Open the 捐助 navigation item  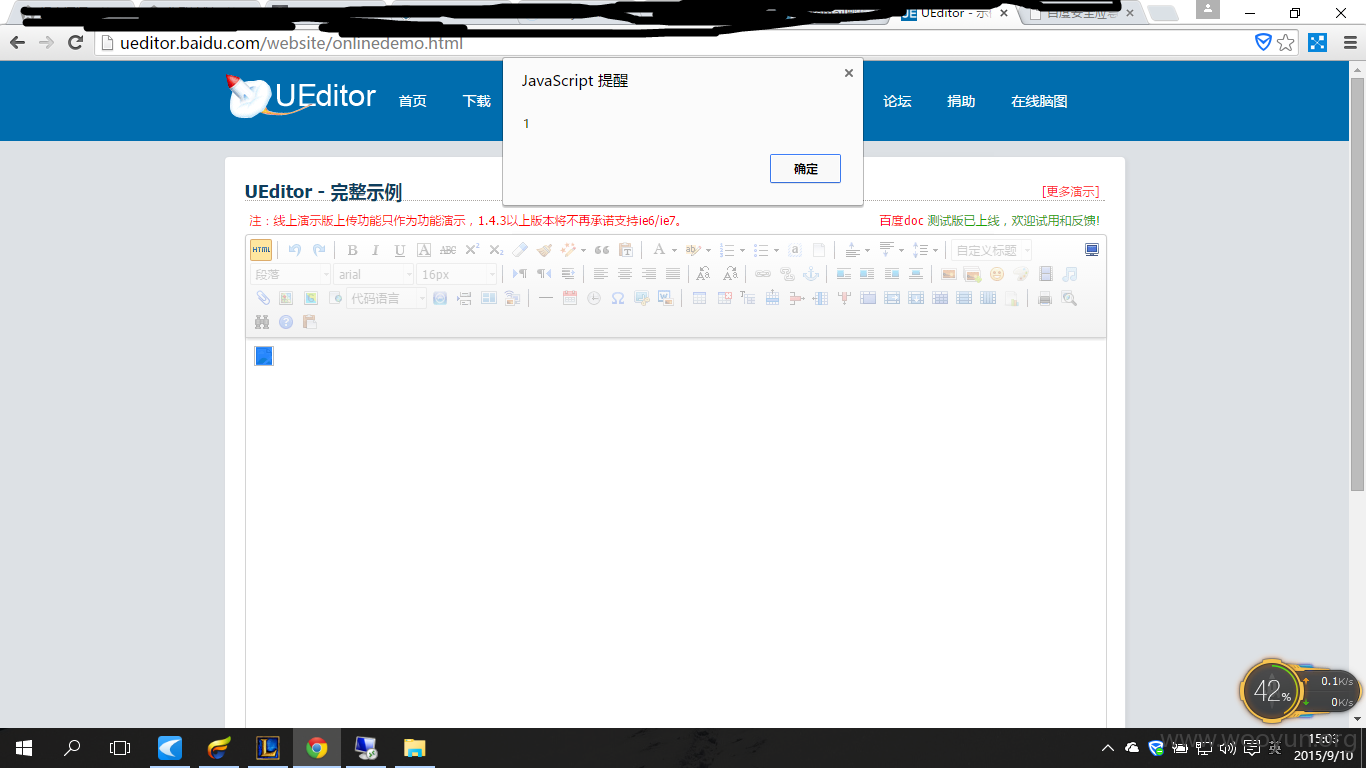(961, 101)
